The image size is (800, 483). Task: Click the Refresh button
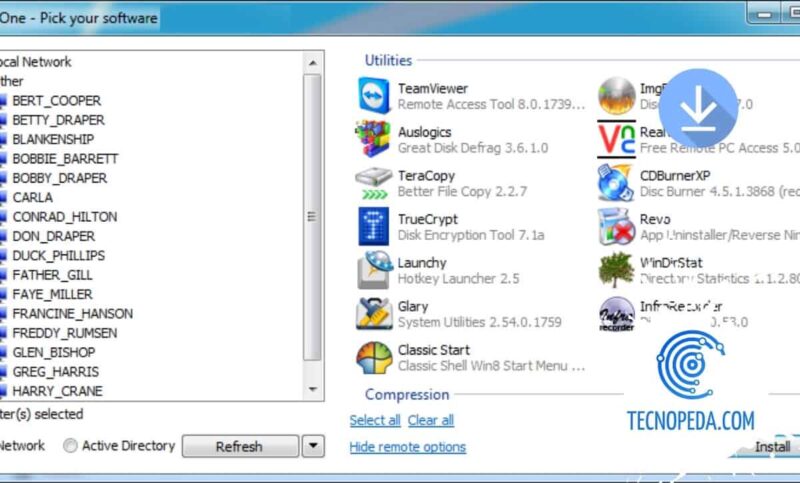pyautogui.click(x=240, y=446)
